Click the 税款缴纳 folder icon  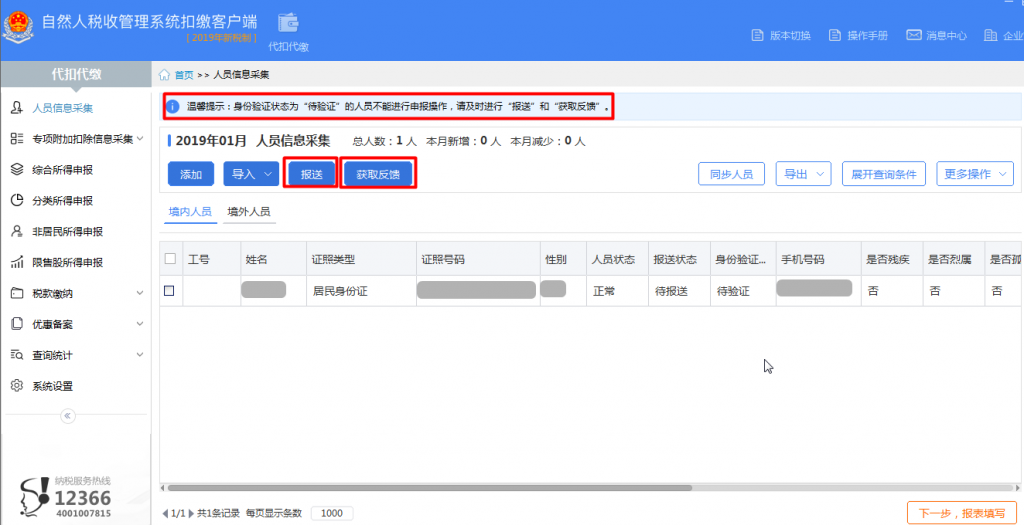(x=17, y=293)
